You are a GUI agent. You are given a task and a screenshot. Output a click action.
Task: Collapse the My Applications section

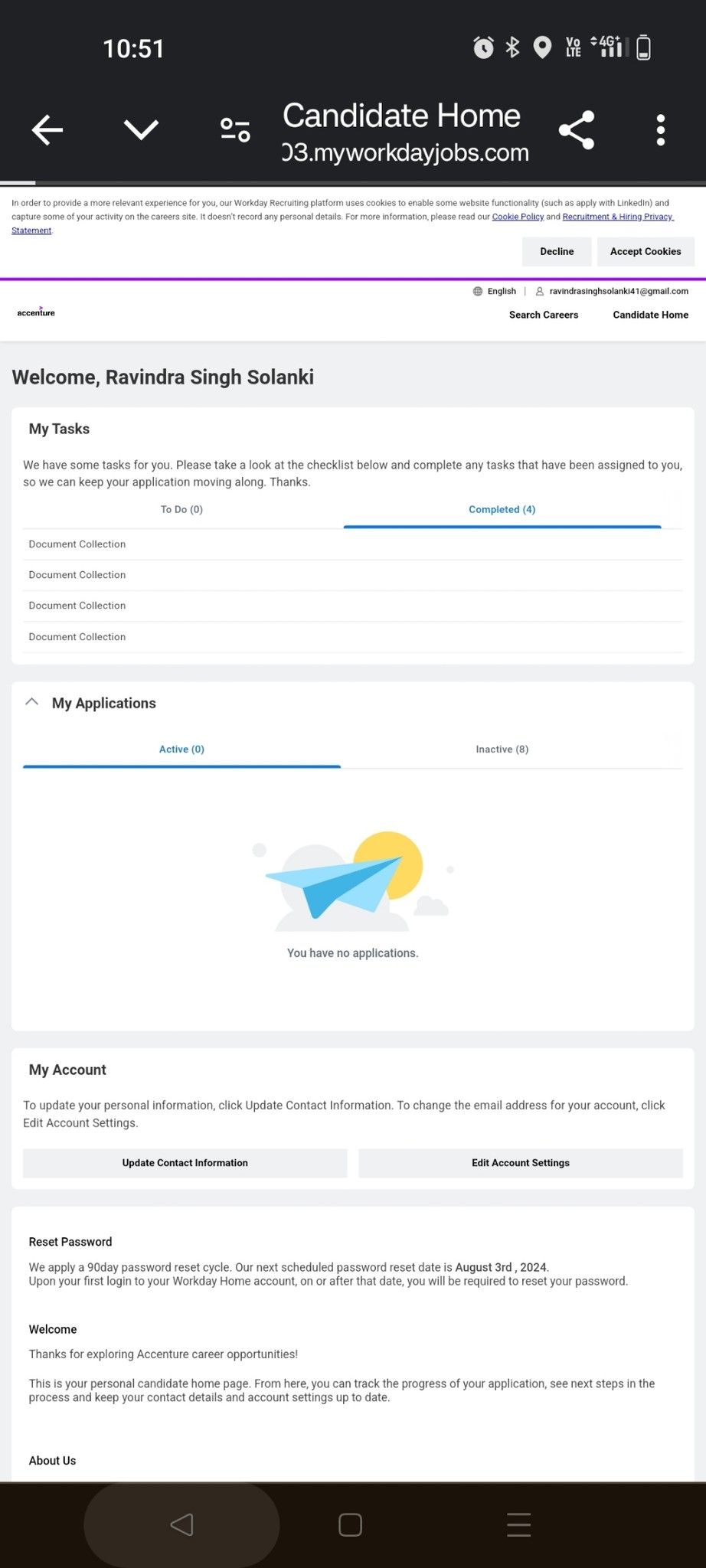31,702
